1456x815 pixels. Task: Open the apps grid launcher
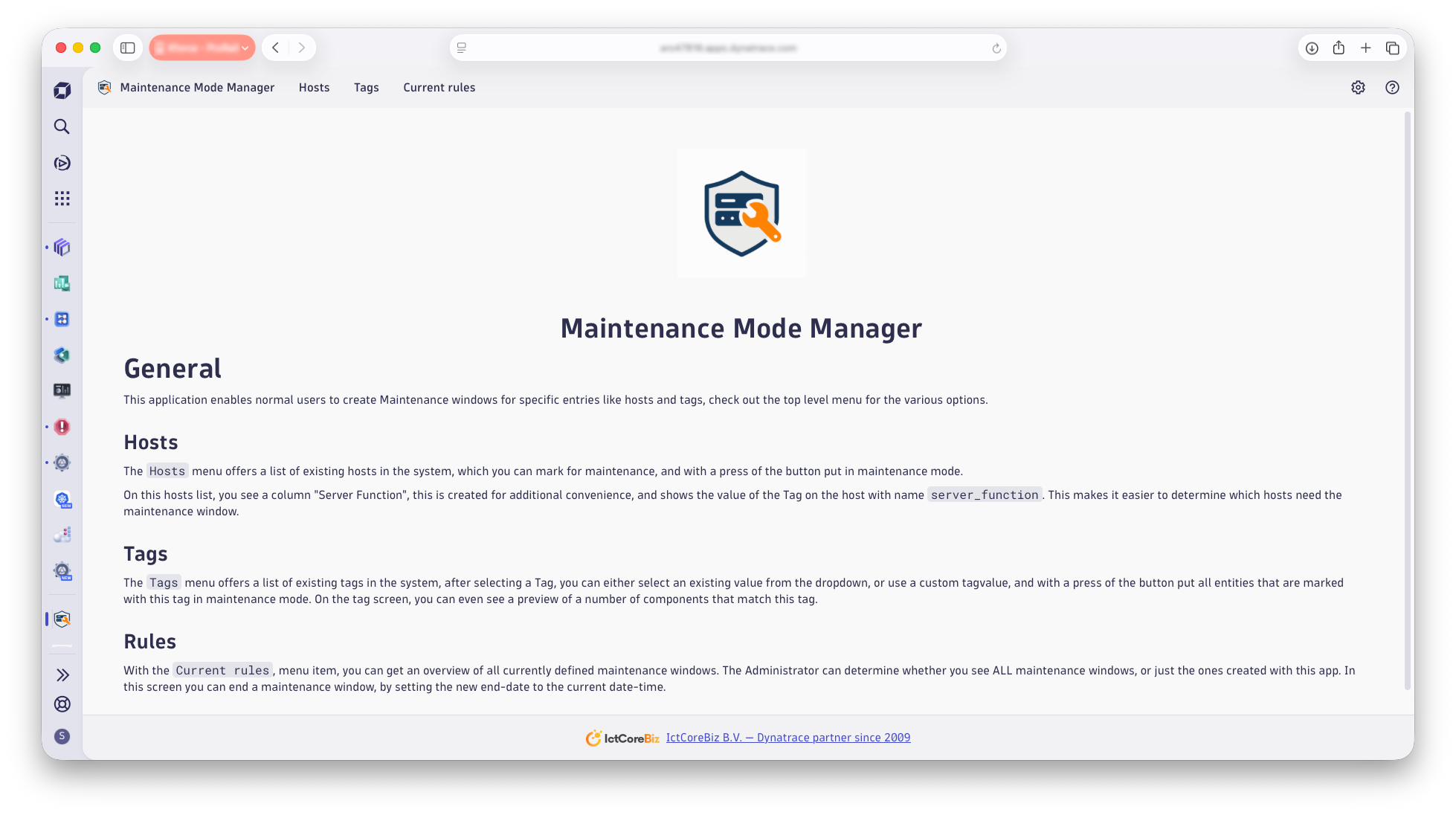click(62, 199)
